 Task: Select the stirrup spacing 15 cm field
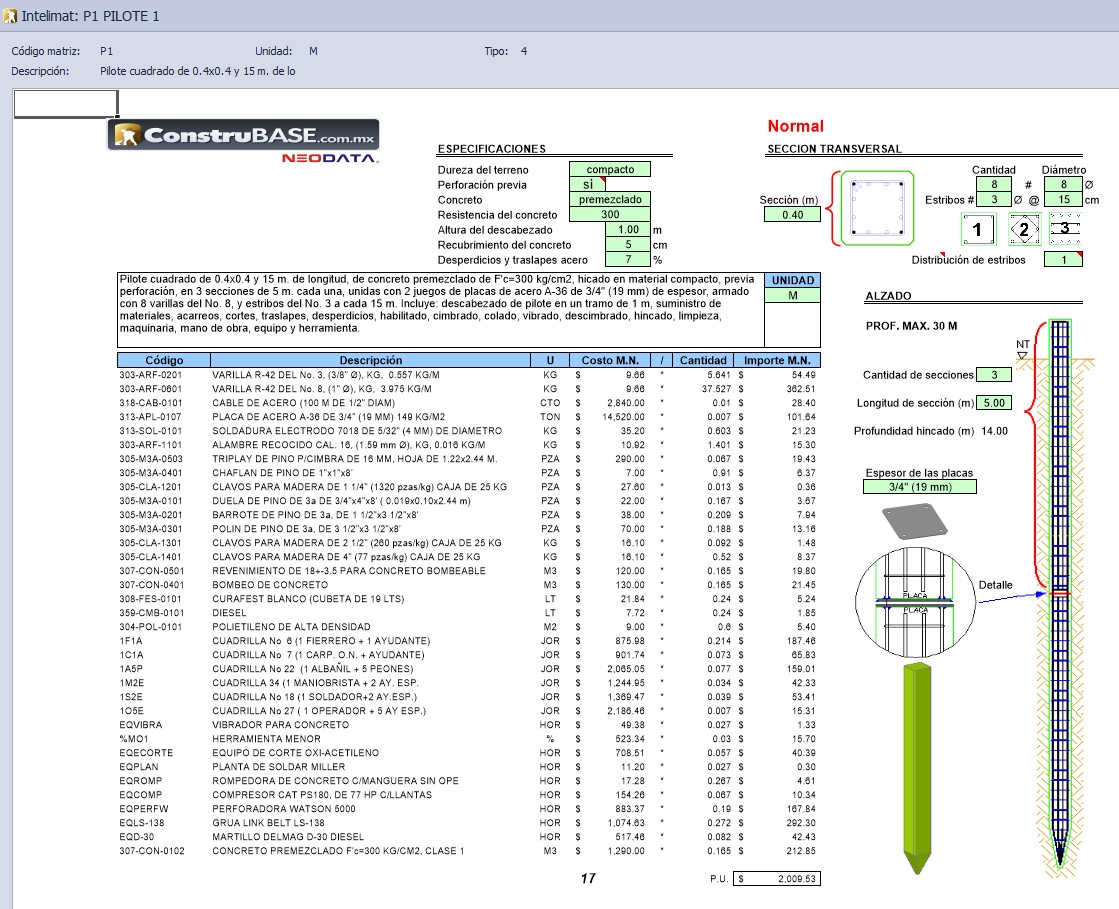tap(1063, 200)
